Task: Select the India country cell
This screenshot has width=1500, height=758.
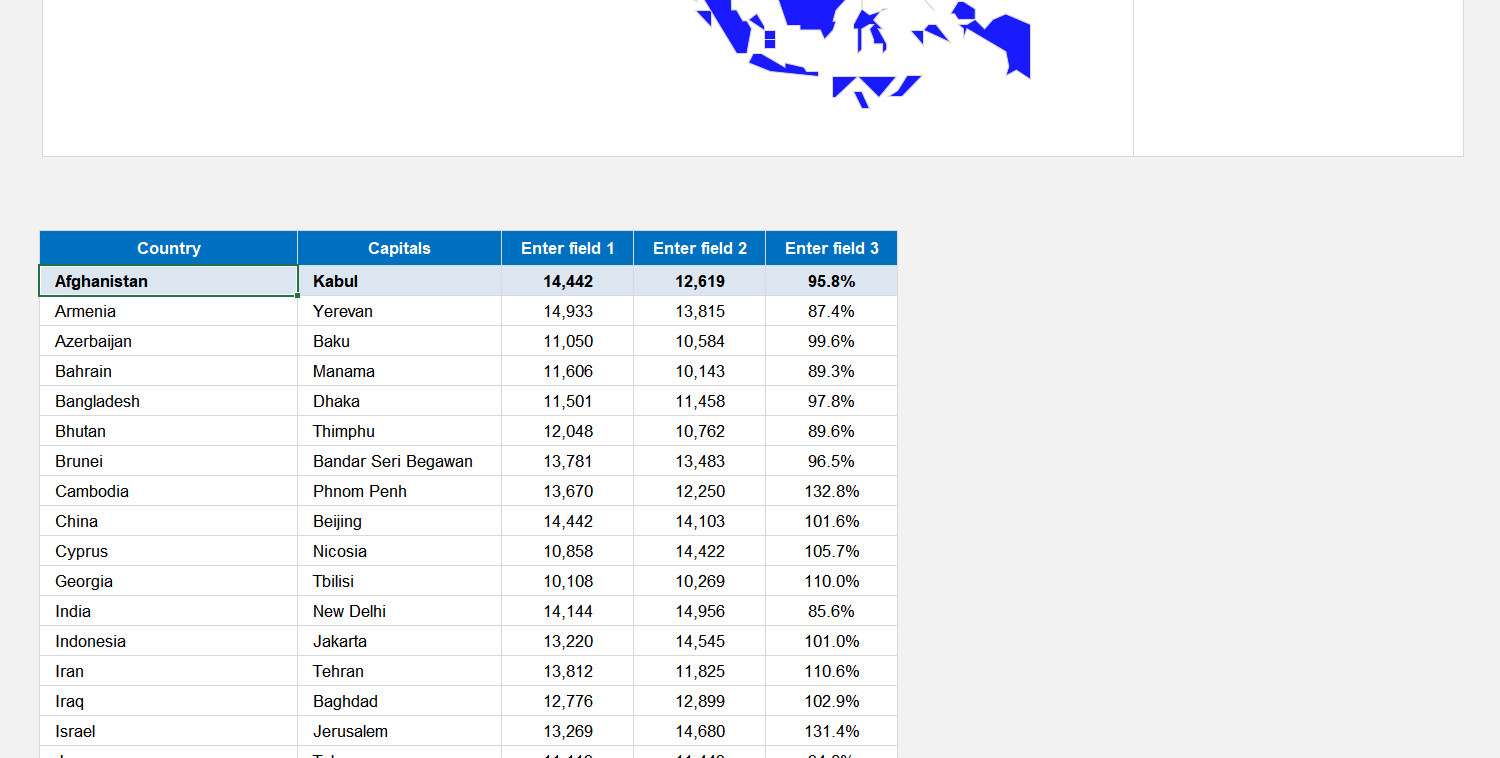Action: [168, 611]
